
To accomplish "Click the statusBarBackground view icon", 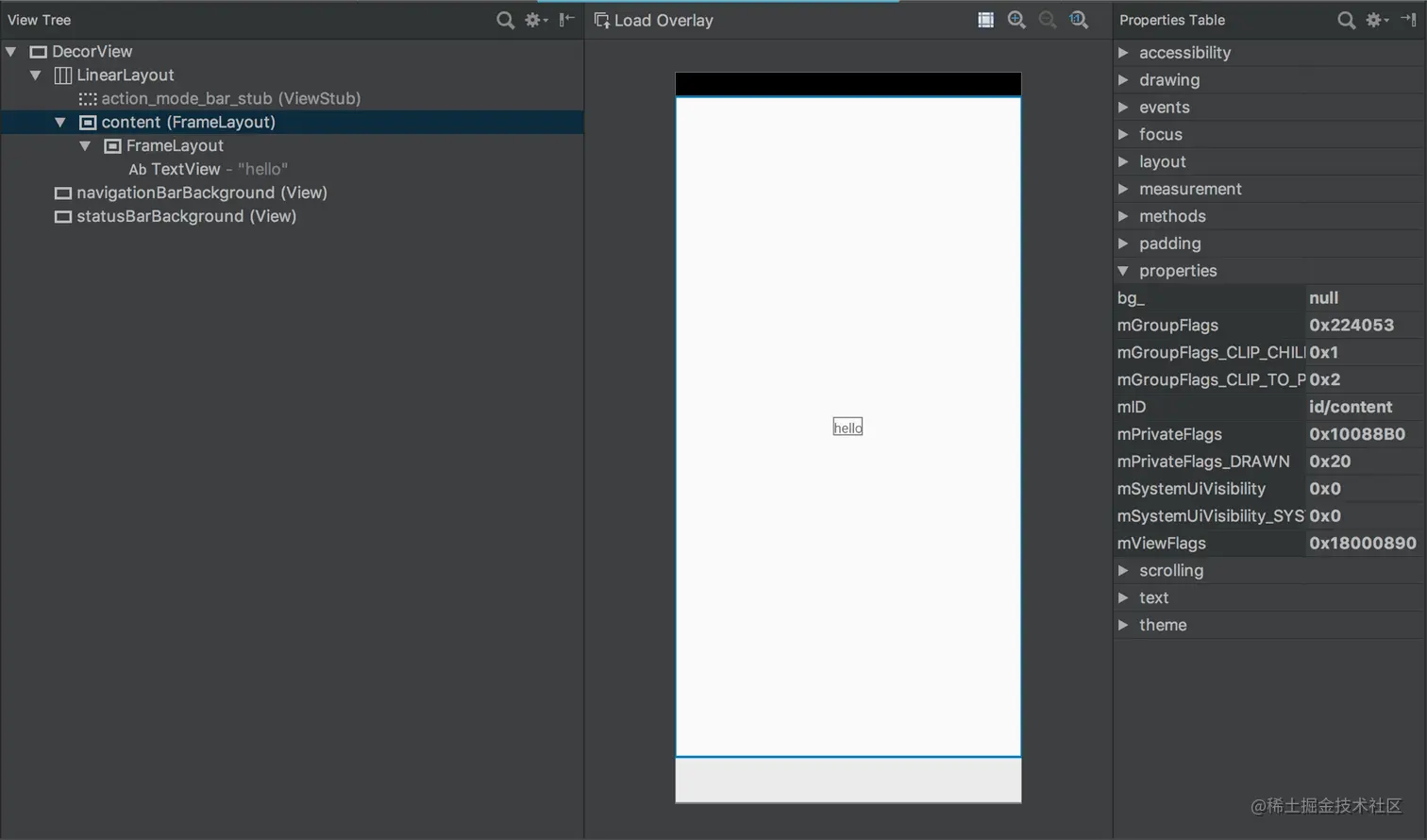I will coord(63,217).
